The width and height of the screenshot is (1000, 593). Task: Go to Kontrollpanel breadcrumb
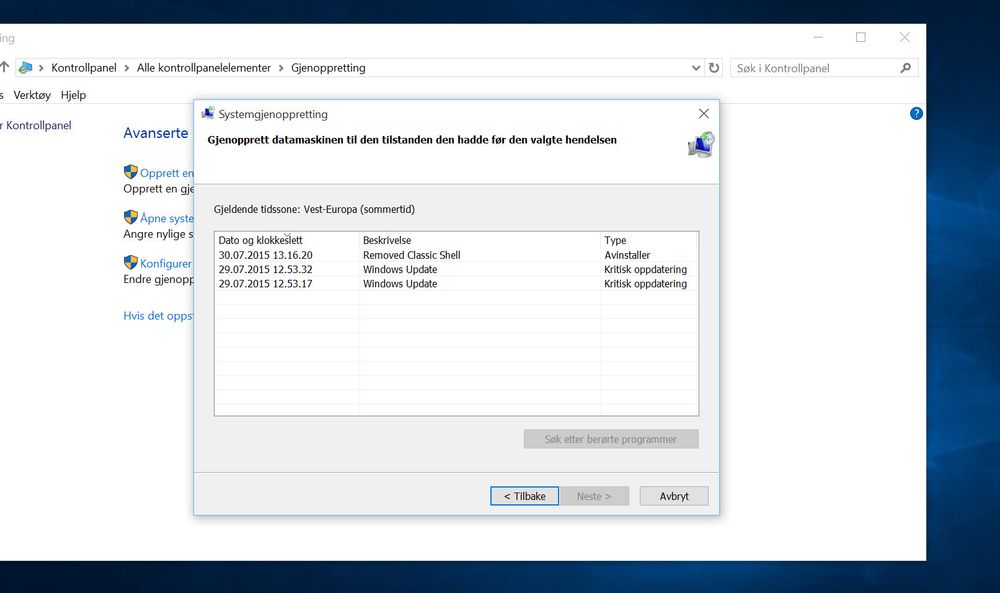84,68
